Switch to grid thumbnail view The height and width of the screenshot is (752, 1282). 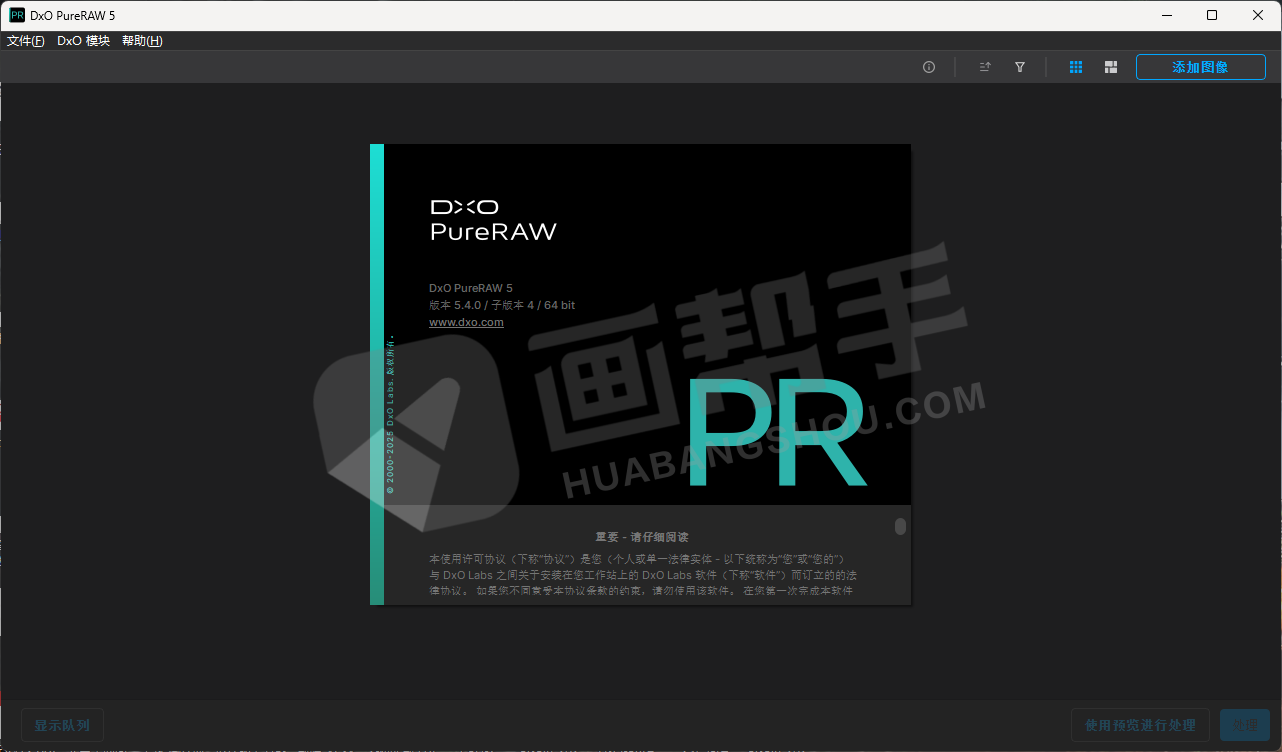point(1076,67)
